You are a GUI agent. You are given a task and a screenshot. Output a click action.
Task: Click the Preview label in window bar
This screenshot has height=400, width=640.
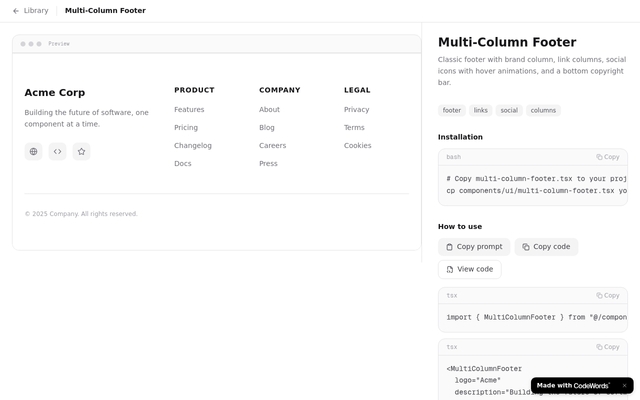click(x=59, y=44)
